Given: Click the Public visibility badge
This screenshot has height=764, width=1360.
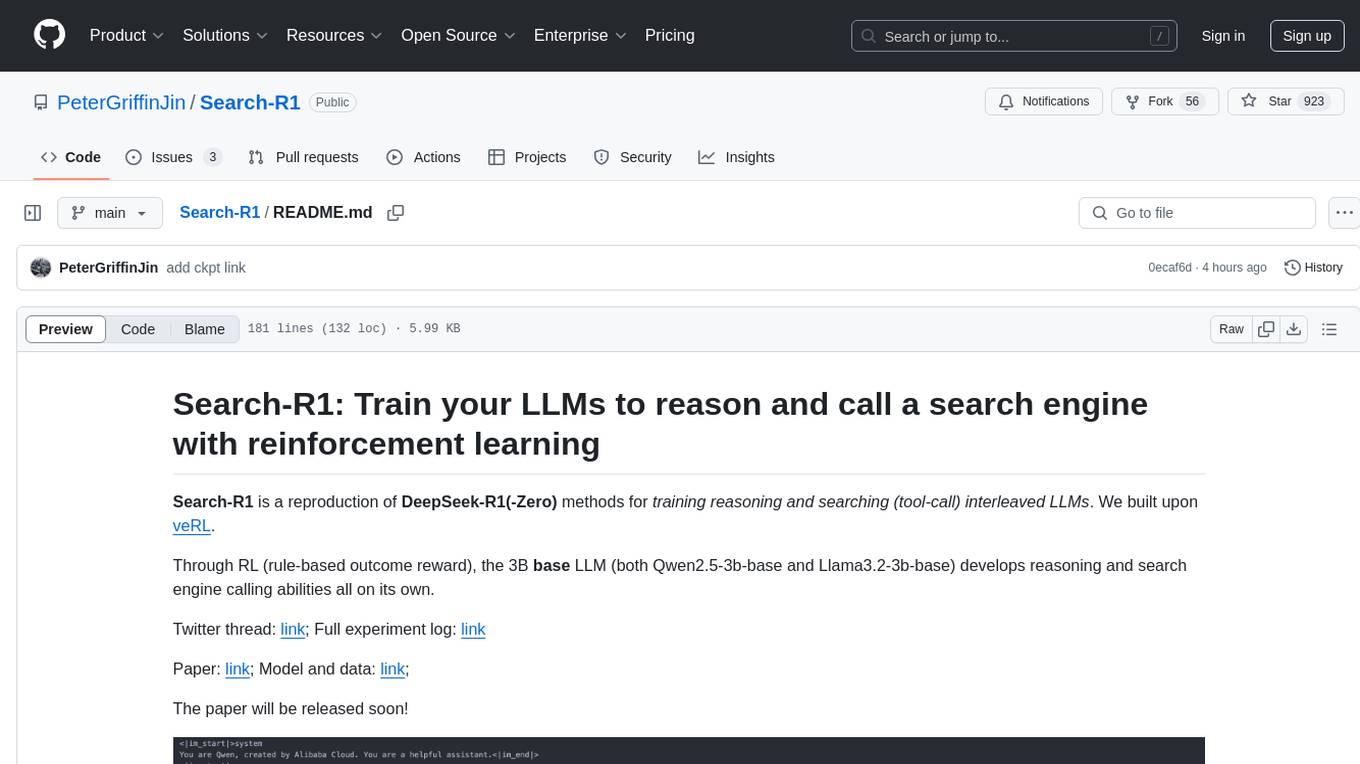Looking at the screenshot, I should pyautogui.click(x=332, y=102).
